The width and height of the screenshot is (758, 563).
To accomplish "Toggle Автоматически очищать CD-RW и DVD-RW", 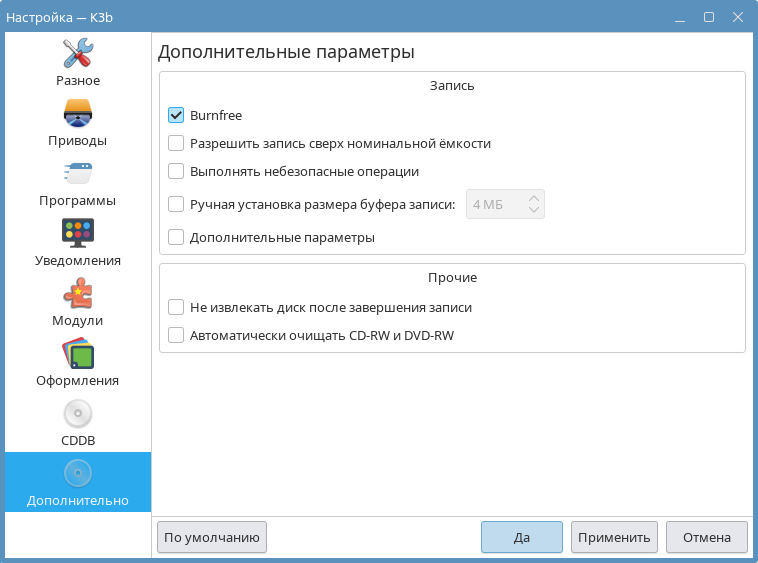I will point(176,335).
